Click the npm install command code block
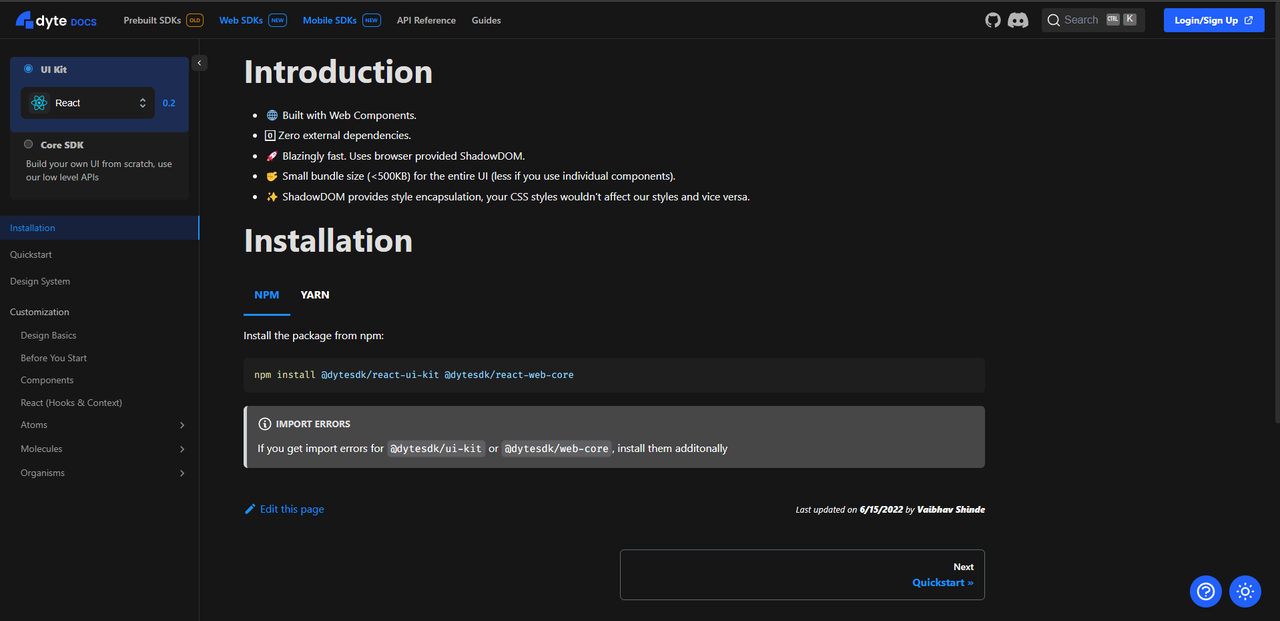 coord(614,375)
